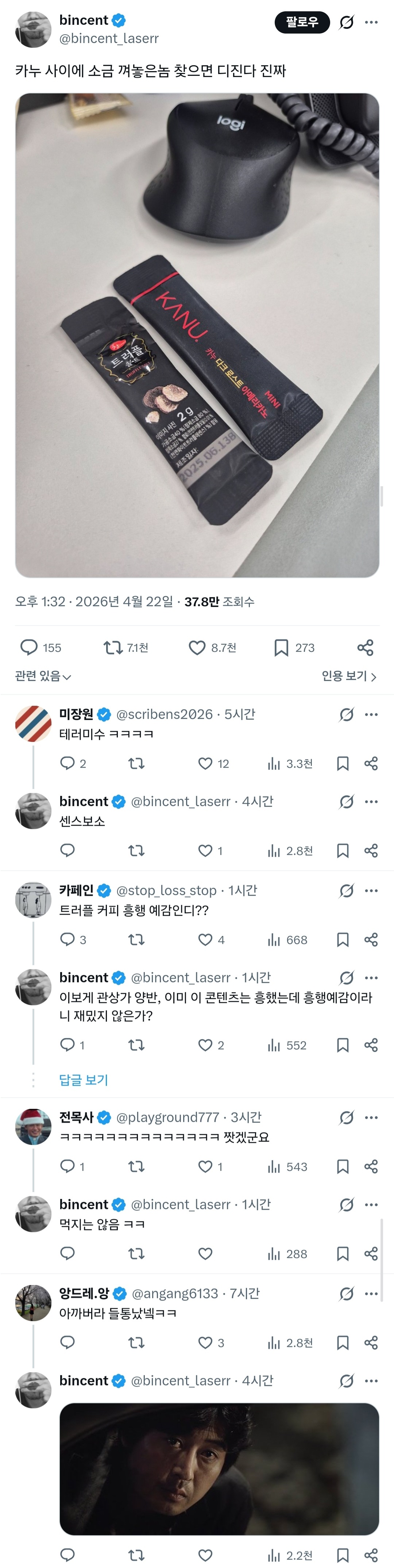
Task: Open more menu on 전목사's reply
Action: [371, 1117]
